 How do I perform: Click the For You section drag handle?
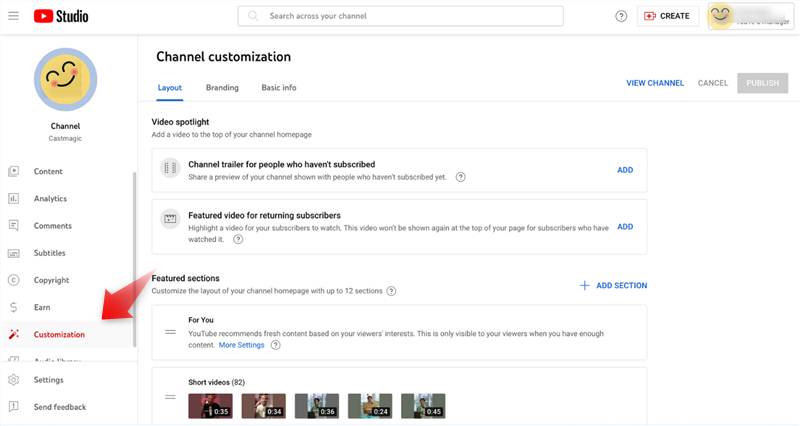tap(170, 332)
